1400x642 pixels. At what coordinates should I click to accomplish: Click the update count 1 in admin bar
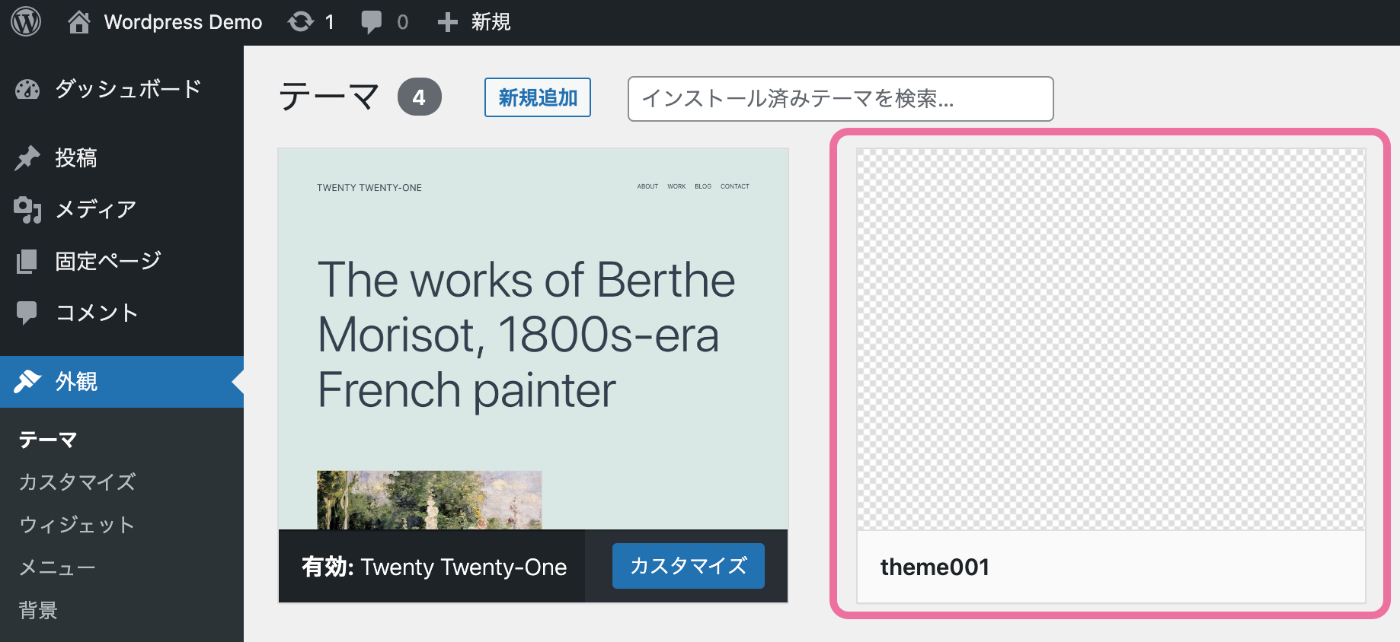329,22
